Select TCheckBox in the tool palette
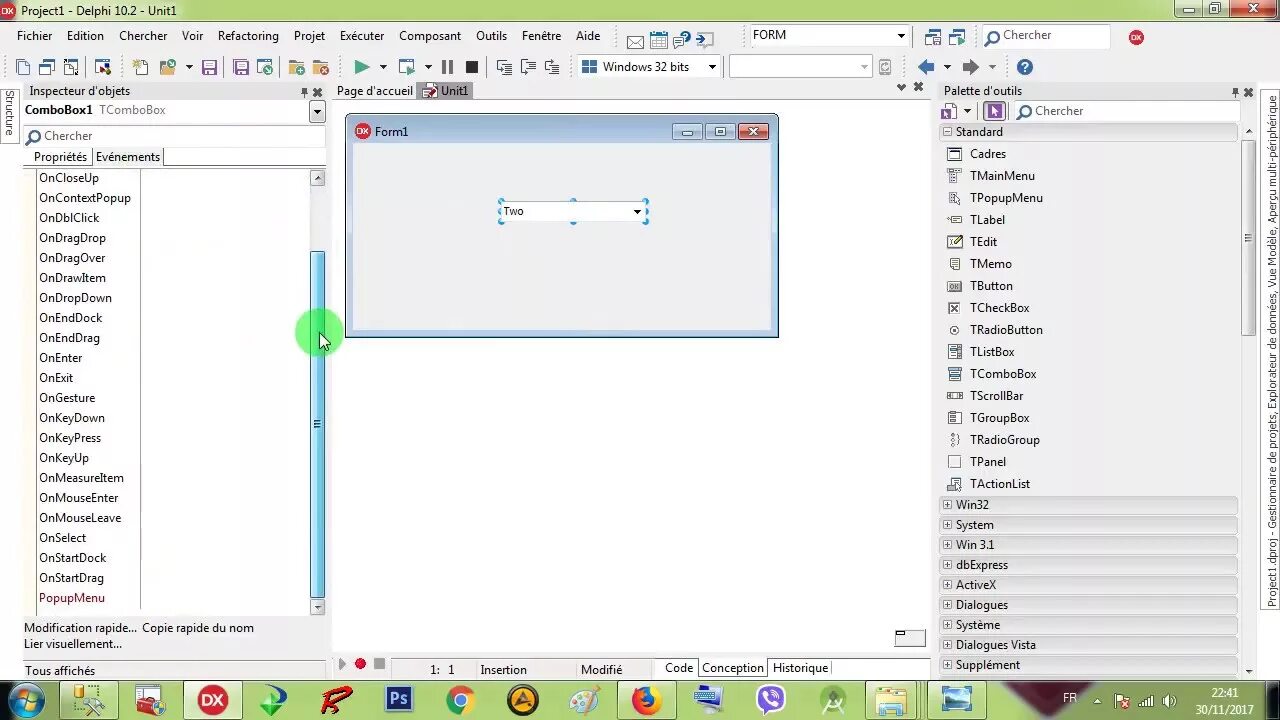1280x720 pixels. tap(999, 308)
